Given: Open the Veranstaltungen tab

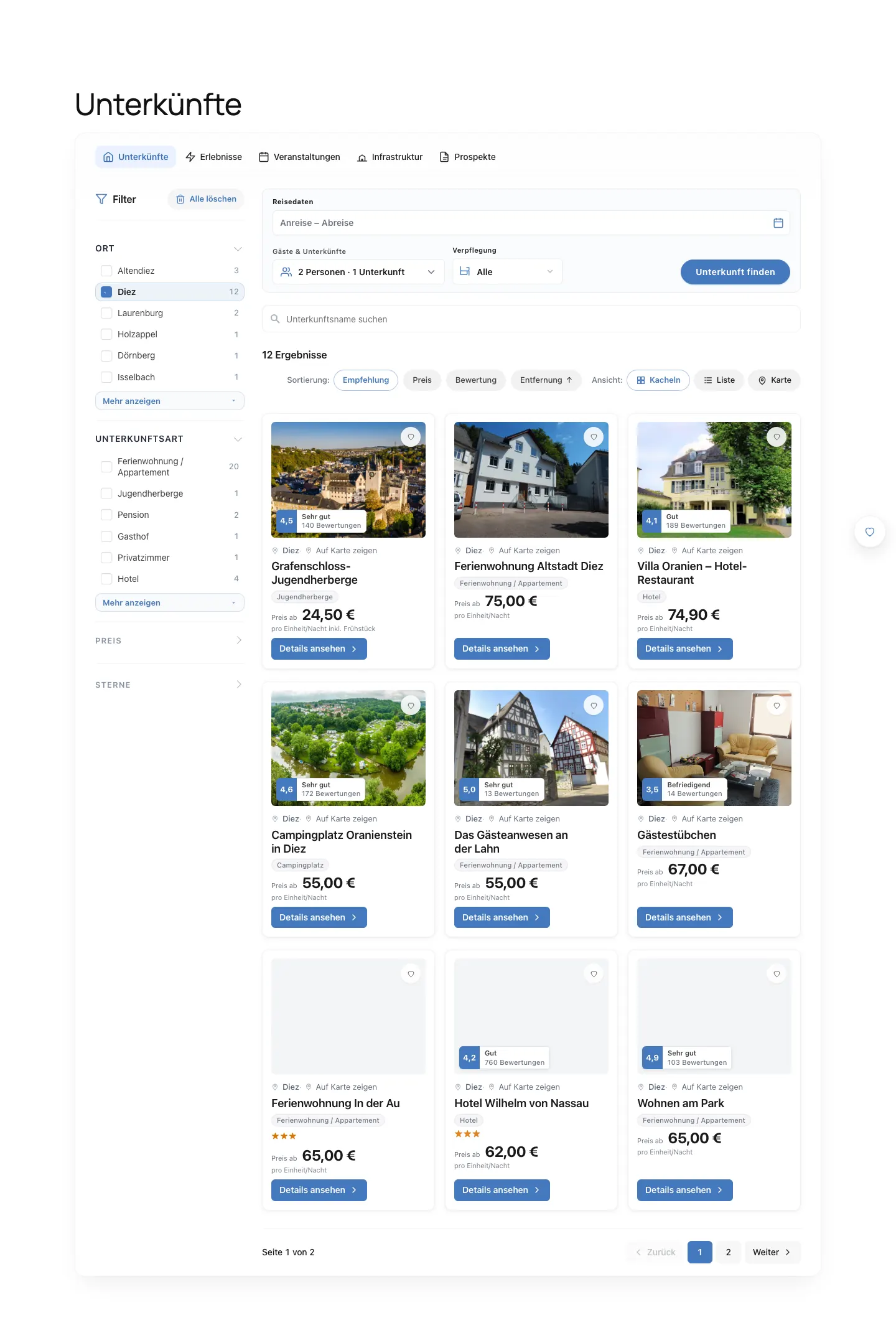Looking at the screenshot, I should click(299, 157).
